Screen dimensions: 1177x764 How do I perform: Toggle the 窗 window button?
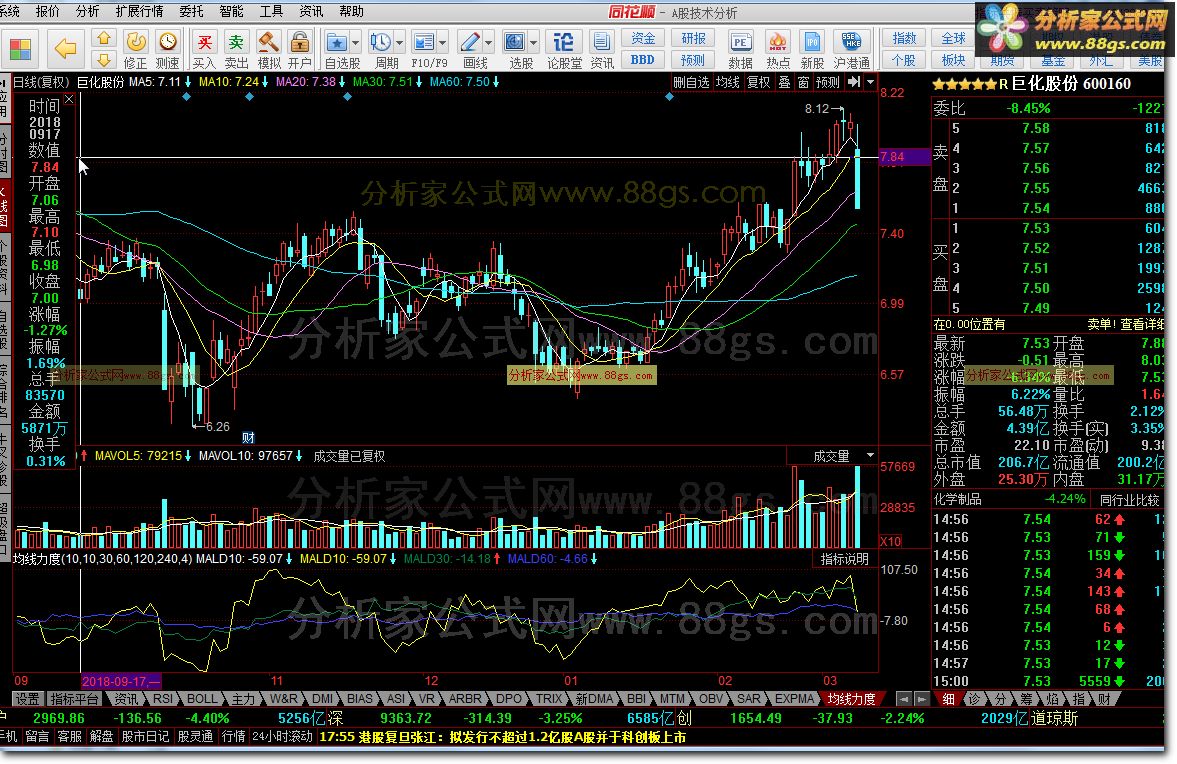(803, 82)
